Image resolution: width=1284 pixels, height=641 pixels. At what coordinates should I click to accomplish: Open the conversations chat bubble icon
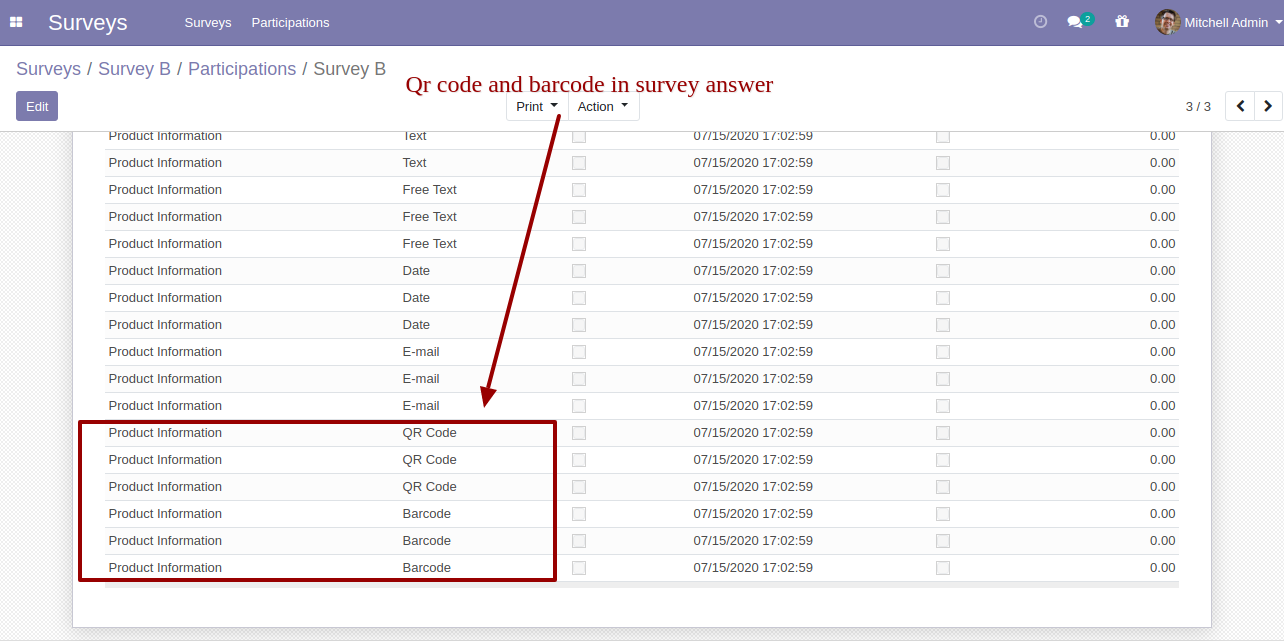coord(1075,22)
